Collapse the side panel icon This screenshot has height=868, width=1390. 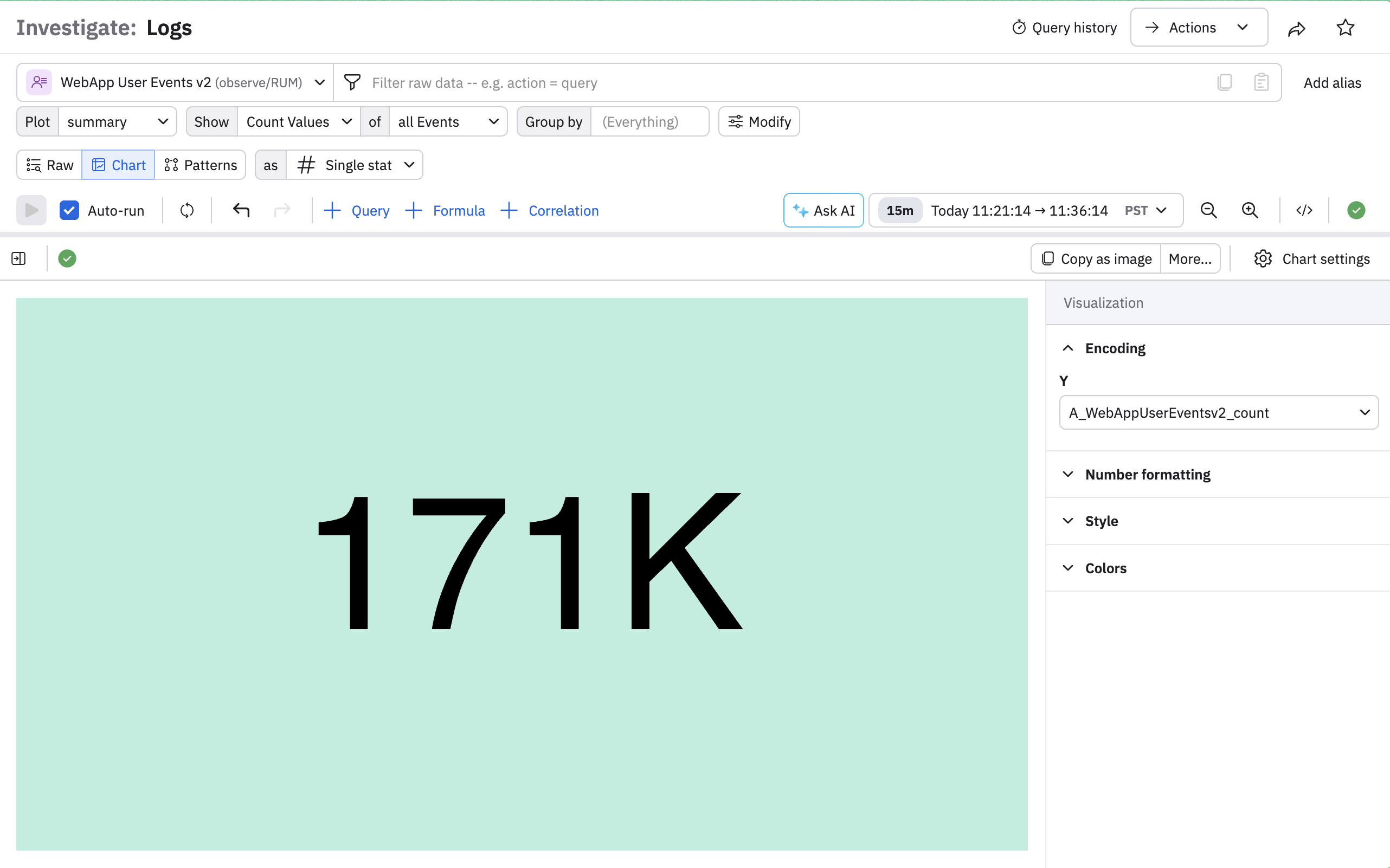coord(18,259)
